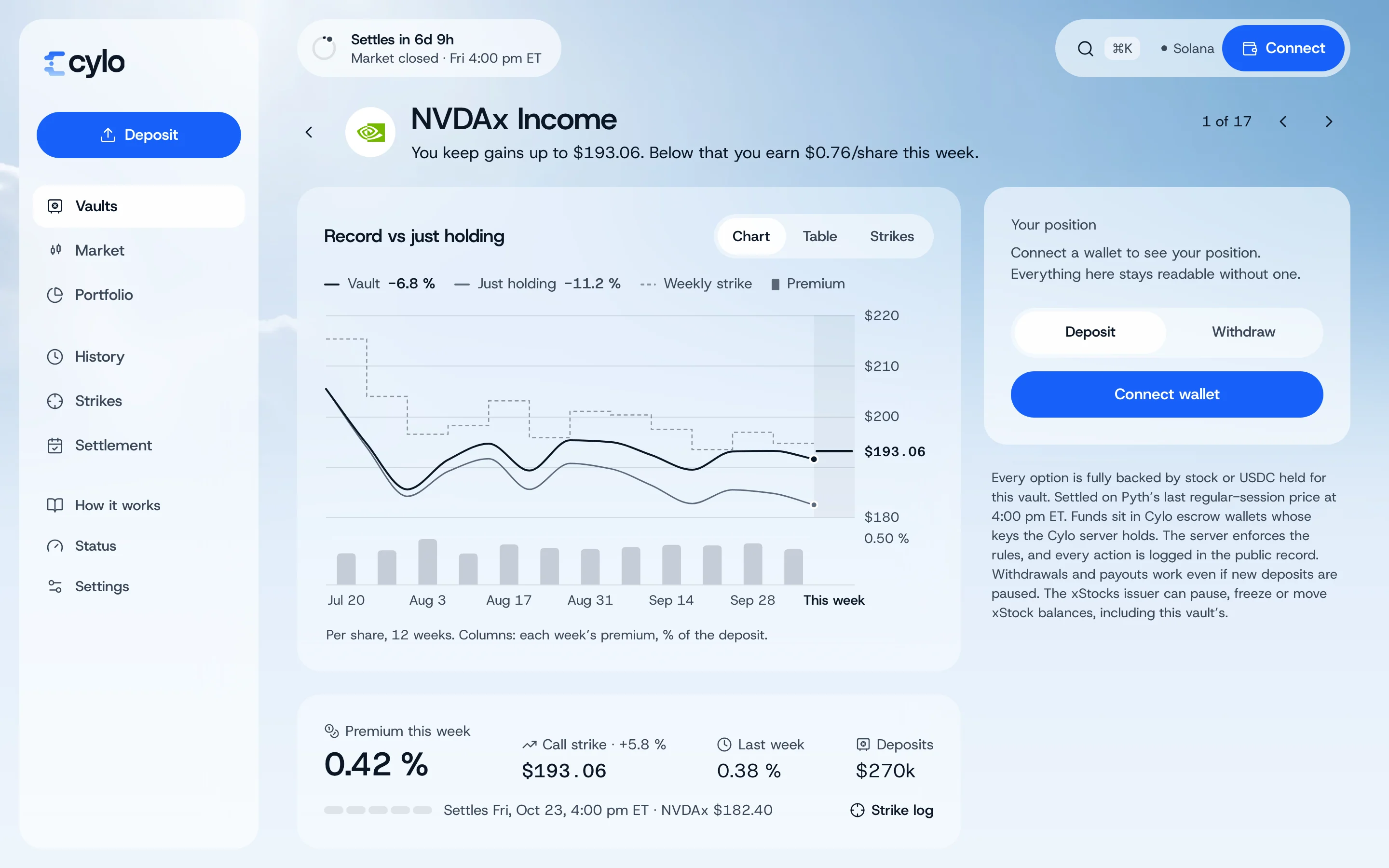
Task: Select Deposit in position toggle
Action: [x=1090, y=332]
